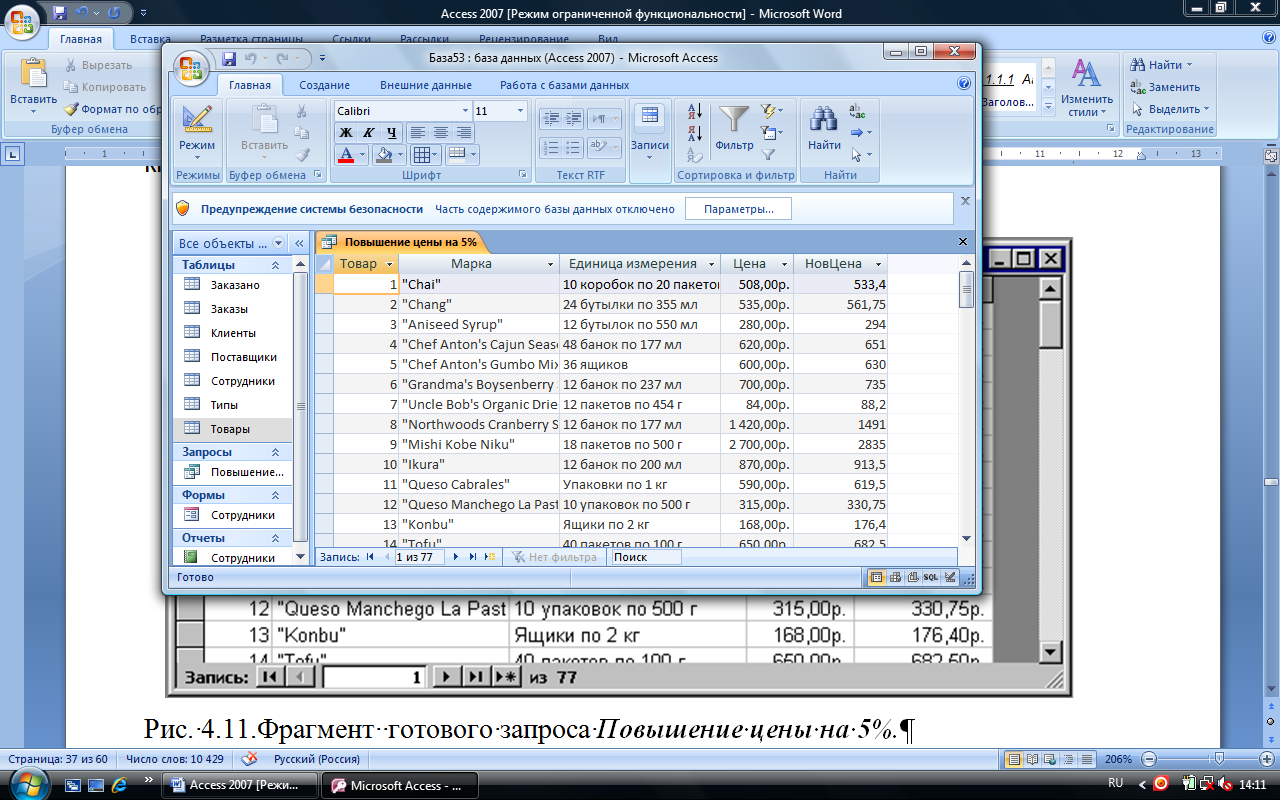The width and height of the screenshot is (1280, 800).
Task: Sort ascending in Access ribbon
Action: point(695,111)
